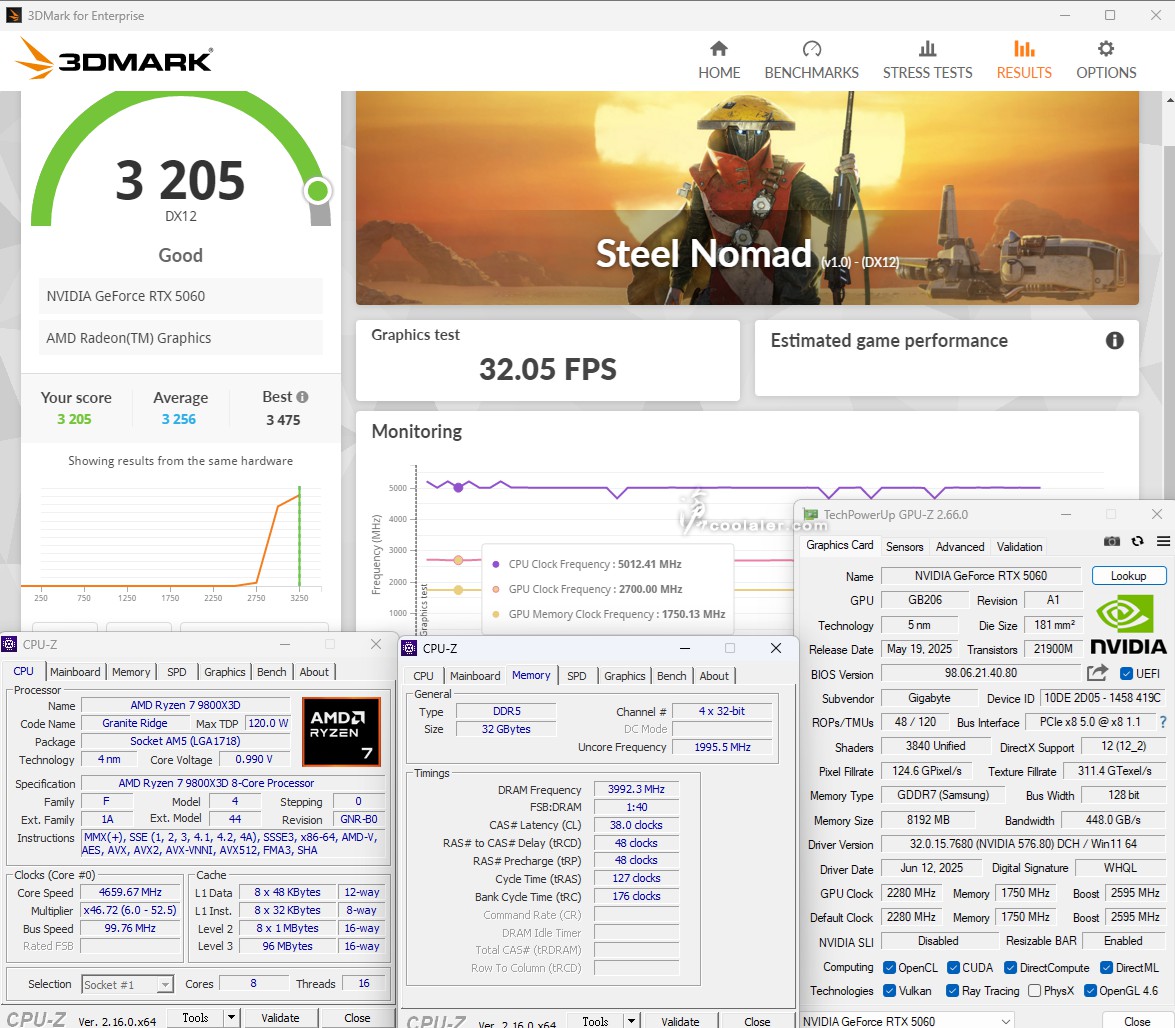Click the GPU-Z BIOS share/export icon
The width and height of the screenshot is (1175, 1028).
pyautogui.click(x=1097, y=673)
